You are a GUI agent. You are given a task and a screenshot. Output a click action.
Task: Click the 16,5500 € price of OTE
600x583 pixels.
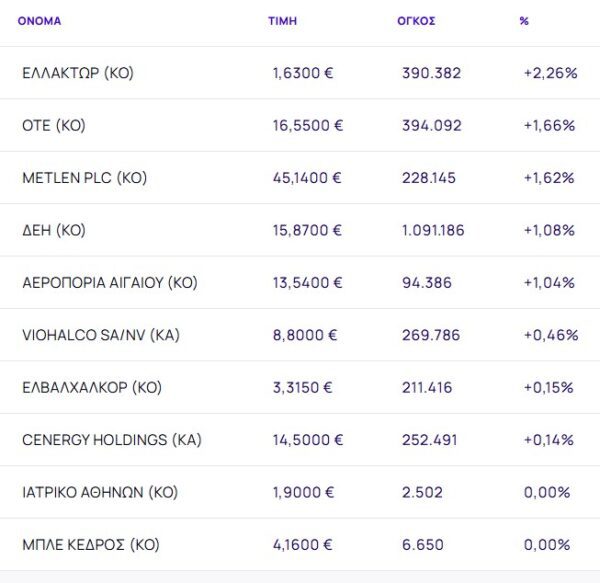308,126
